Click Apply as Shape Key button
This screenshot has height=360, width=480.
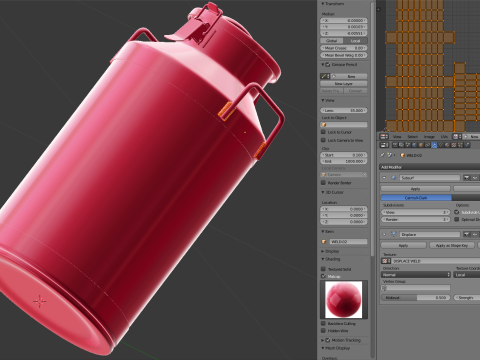pyautogui.click(x=452, y=245)
